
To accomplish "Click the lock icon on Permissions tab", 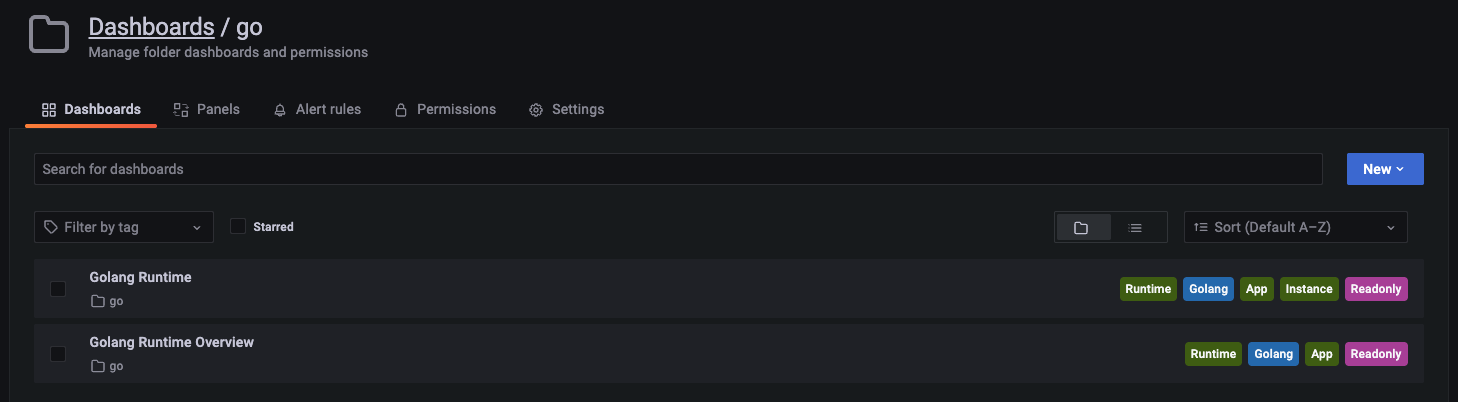I will click(401, 110).
